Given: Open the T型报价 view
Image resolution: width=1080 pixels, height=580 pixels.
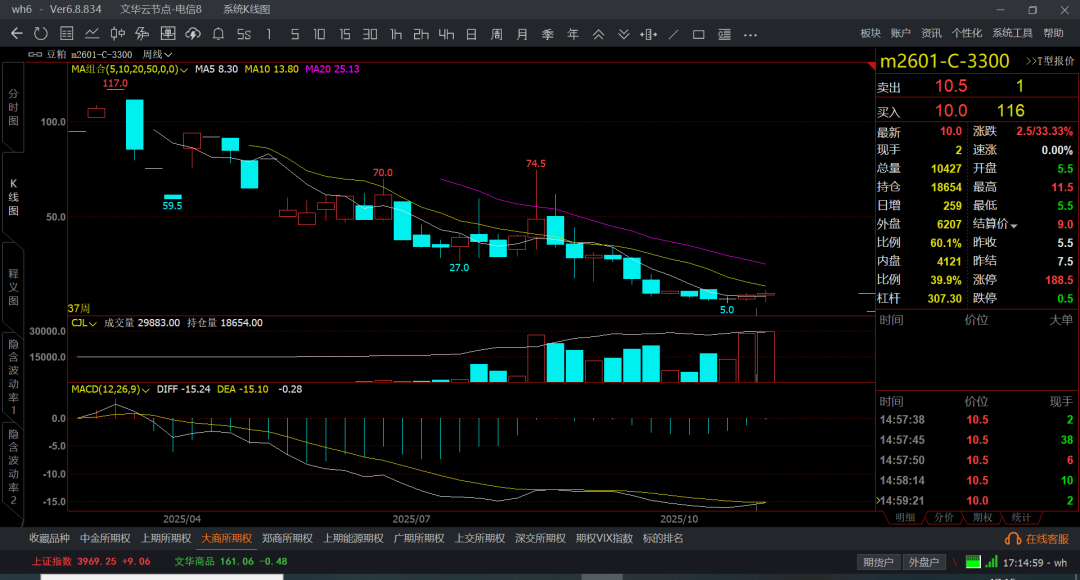Looking at the screenshot, I should point(1049,61).
